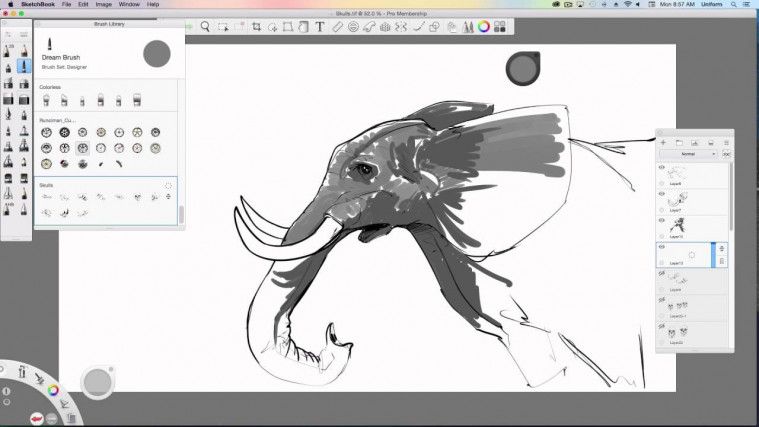Toggle visibility of the second layer
This screenshot has height=427, width=759.
click(662, 194)
